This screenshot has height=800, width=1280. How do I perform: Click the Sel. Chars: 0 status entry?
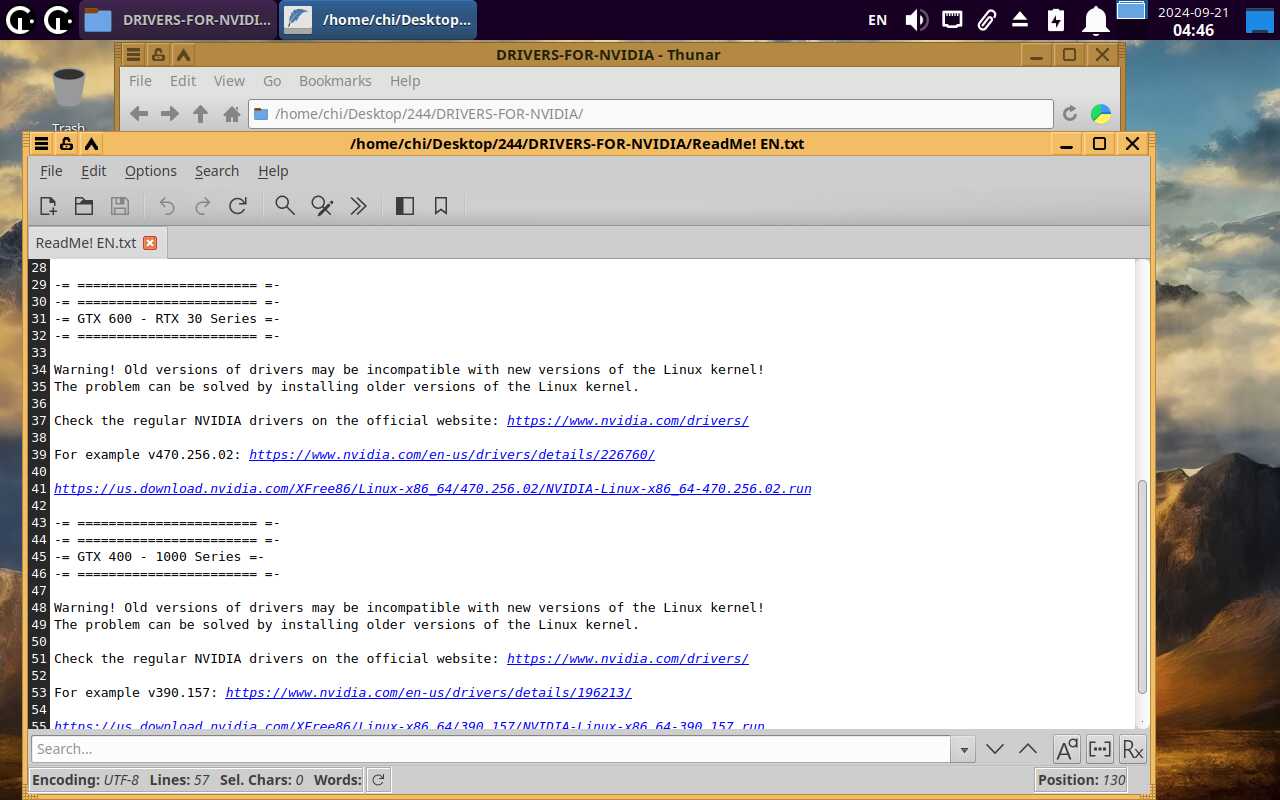point(262,780)
